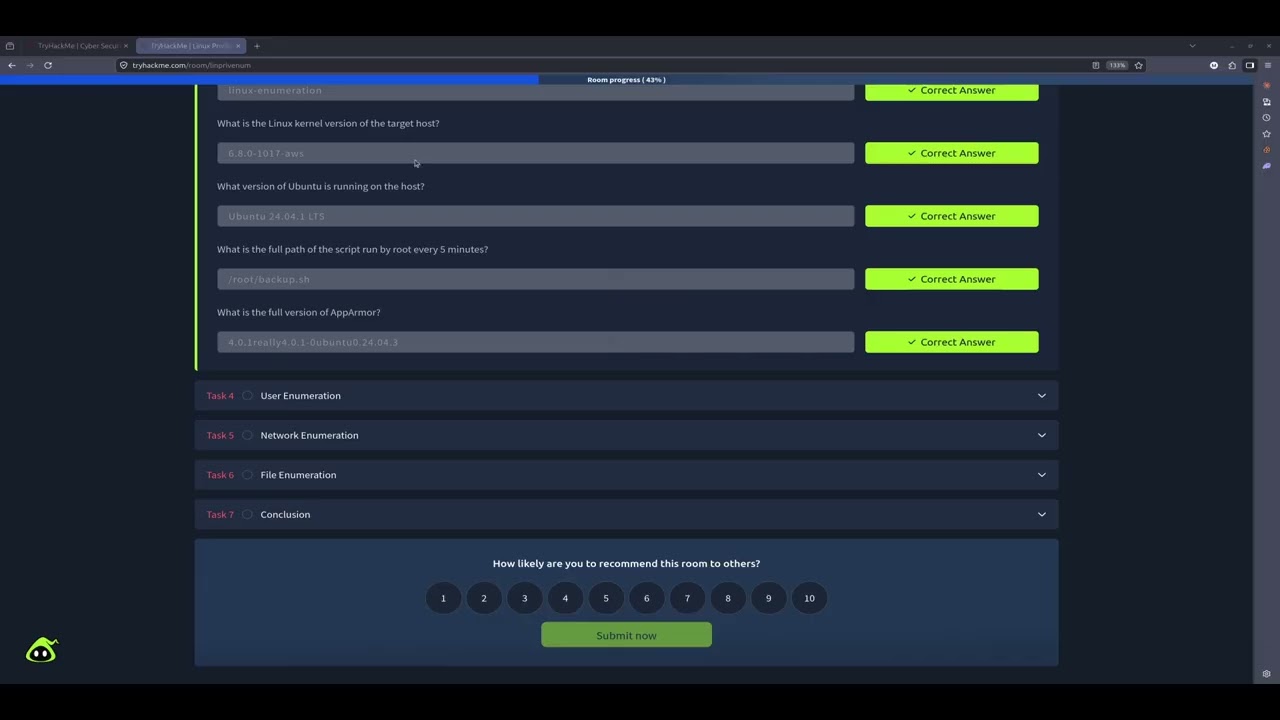Click the browser forward arrow
This screenshot has width=1280, height=720.
29,65
